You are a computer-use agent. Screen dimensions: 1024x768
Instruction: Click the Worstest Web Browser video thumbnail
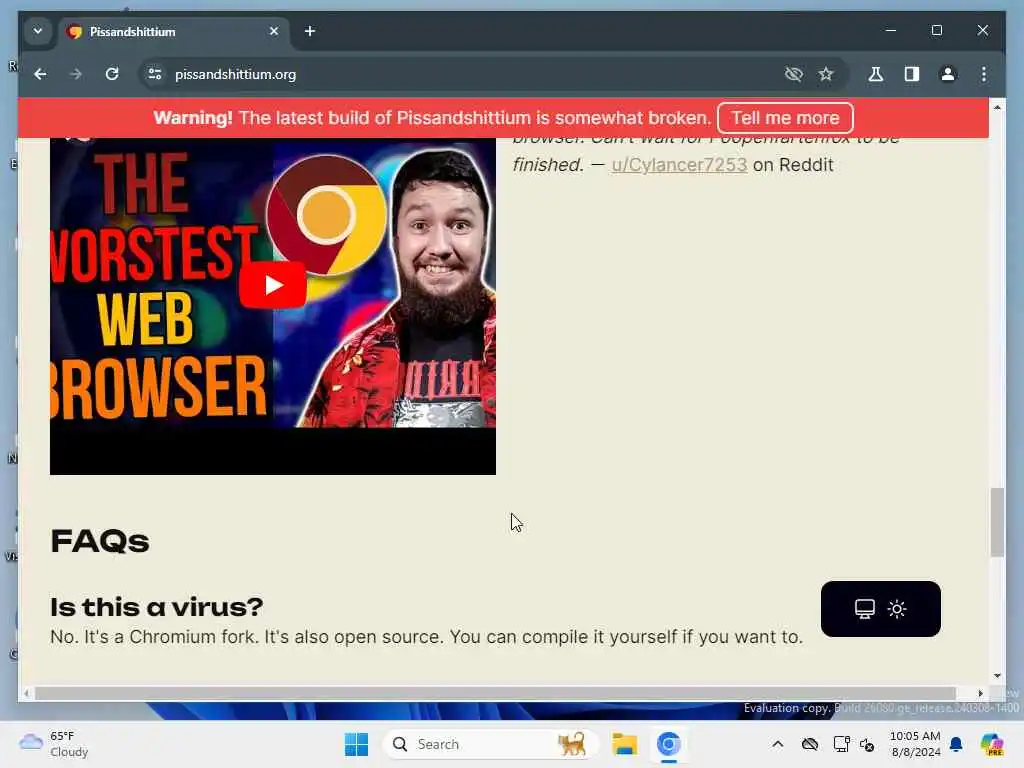(273, 306)
